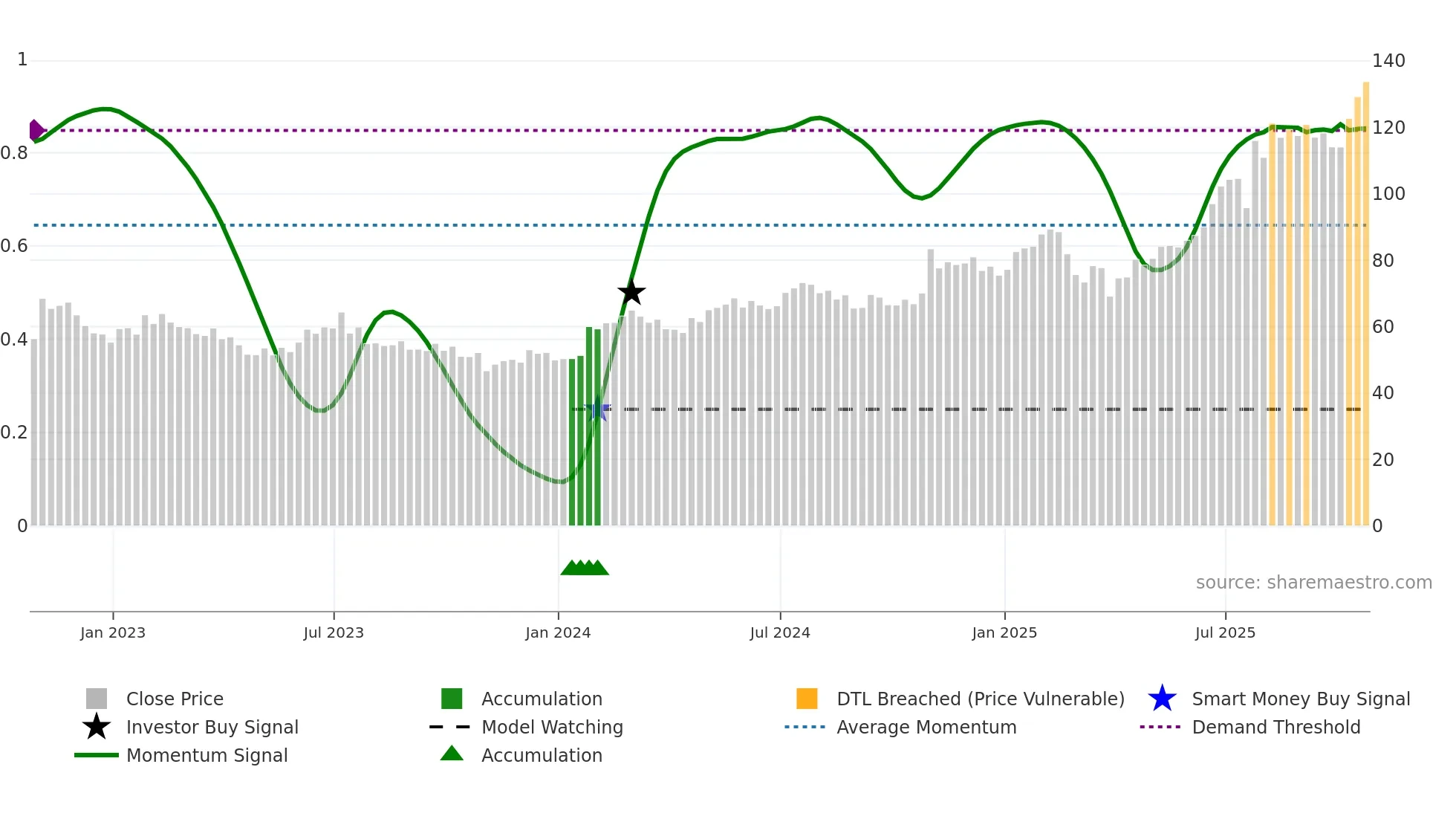Click the green accumulation triangles below chart
Image resolution: width=1456 pixels, height=819 pixels.
tap(585, 568)
